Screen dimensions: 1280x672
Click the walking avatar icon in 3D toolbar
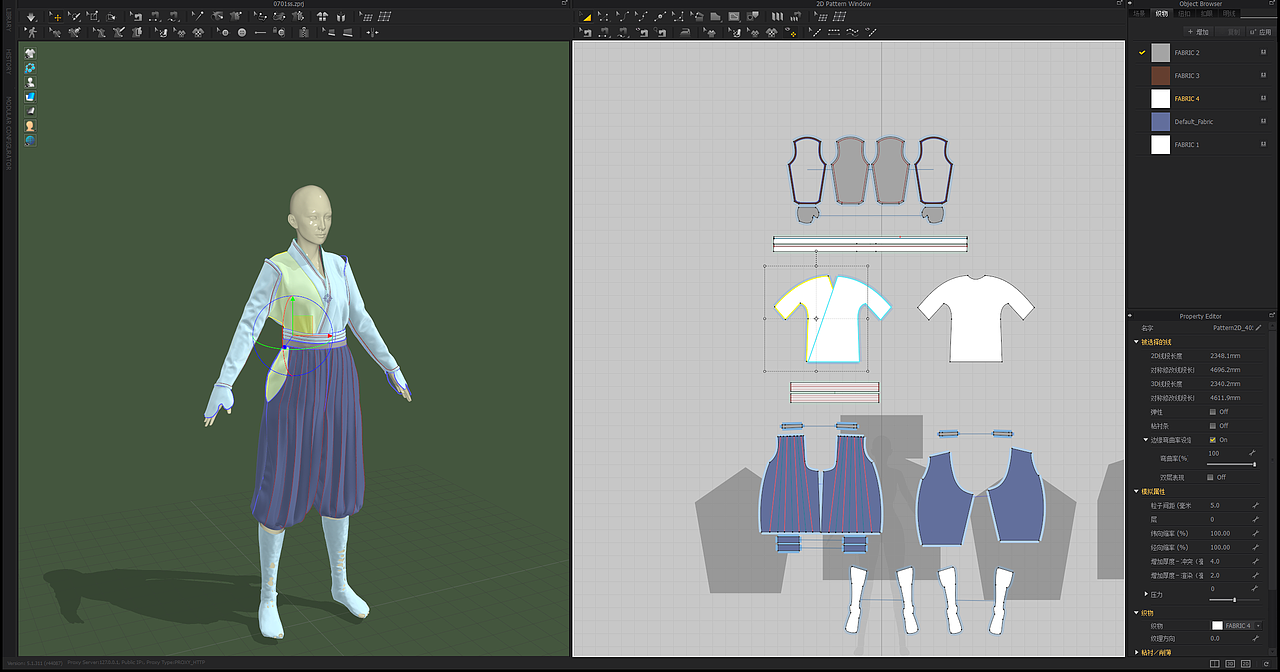31,32
